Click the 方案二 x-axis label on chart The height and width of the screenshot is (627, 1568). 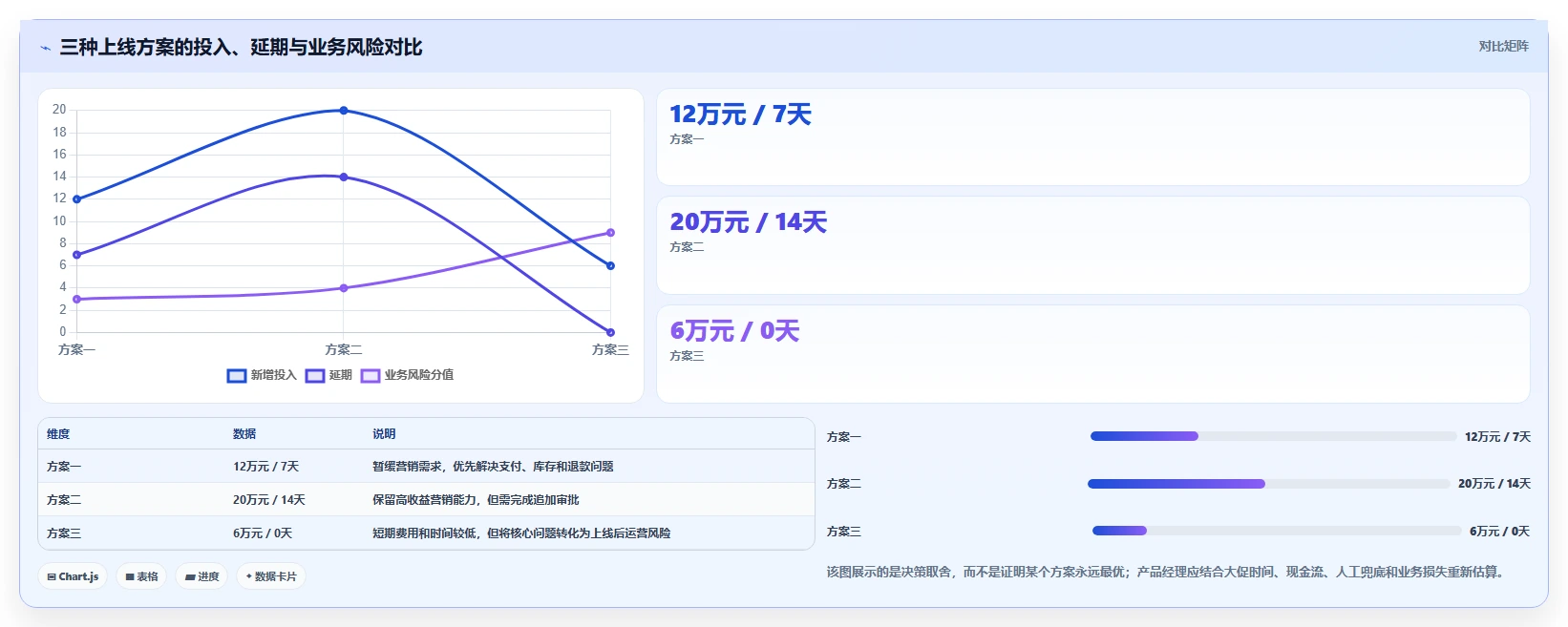[x=344, y=350]
